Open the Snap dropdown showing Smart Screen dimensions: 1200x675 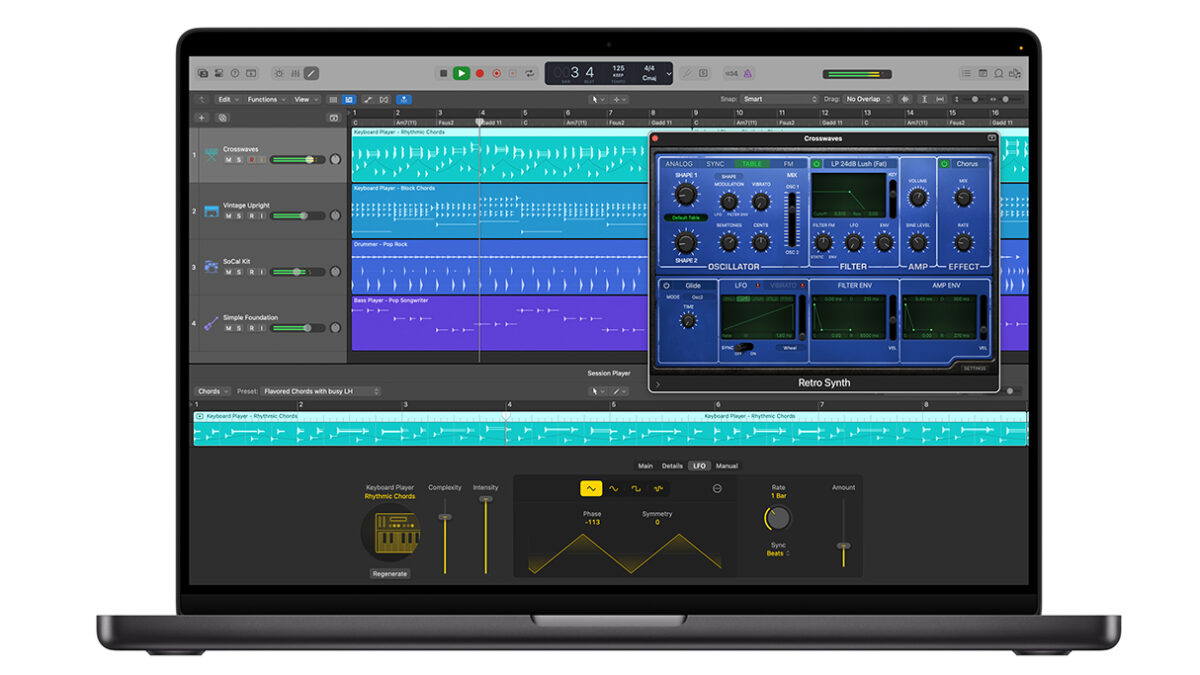[780, 99]
